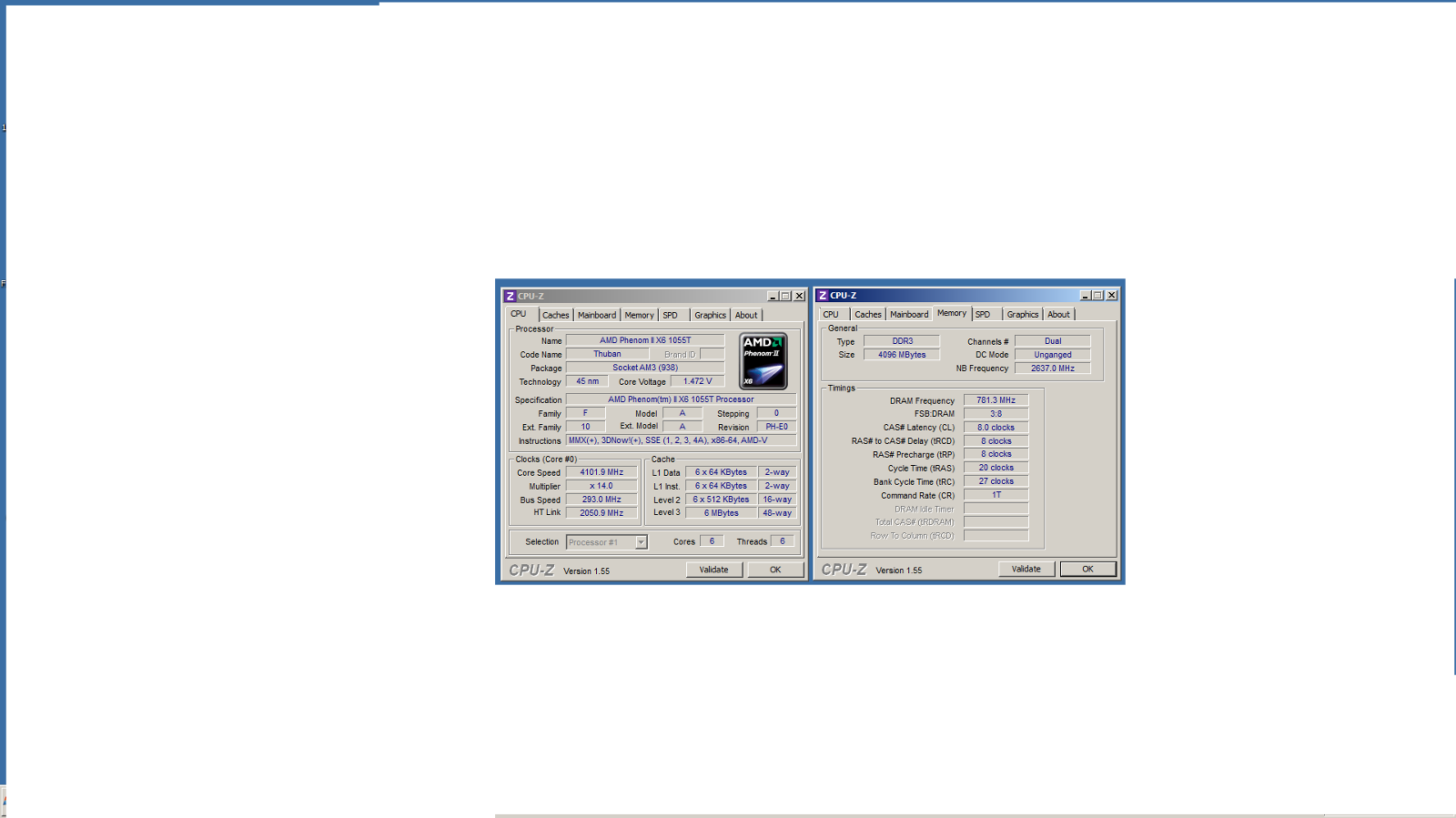The width and height of the screenshot is (1456, 818).
Task: Click the Code Name value 'Thuban'
Action: click(607, 354)
